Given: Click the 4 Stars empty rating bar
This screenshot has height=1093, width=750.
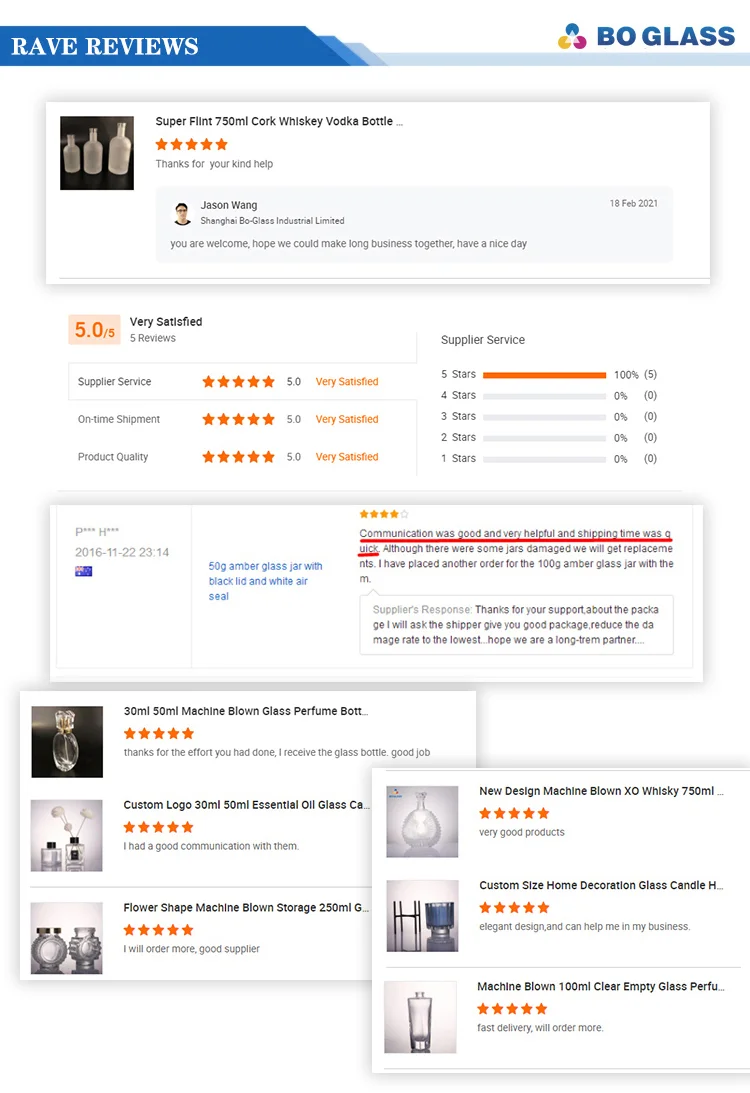Looking at the screenshot, I should [x=544, y=396].
